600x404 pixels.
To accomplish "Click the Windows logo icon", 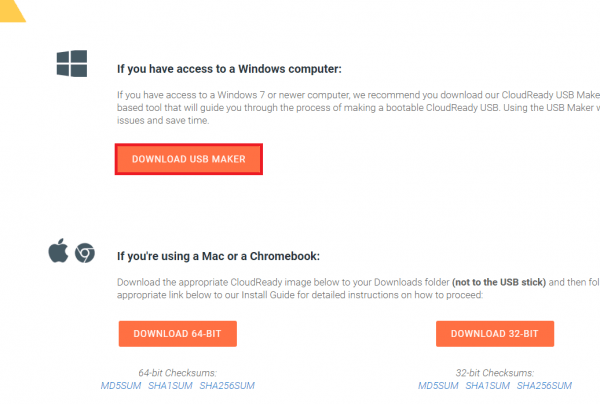I will [x=72, y=64].
